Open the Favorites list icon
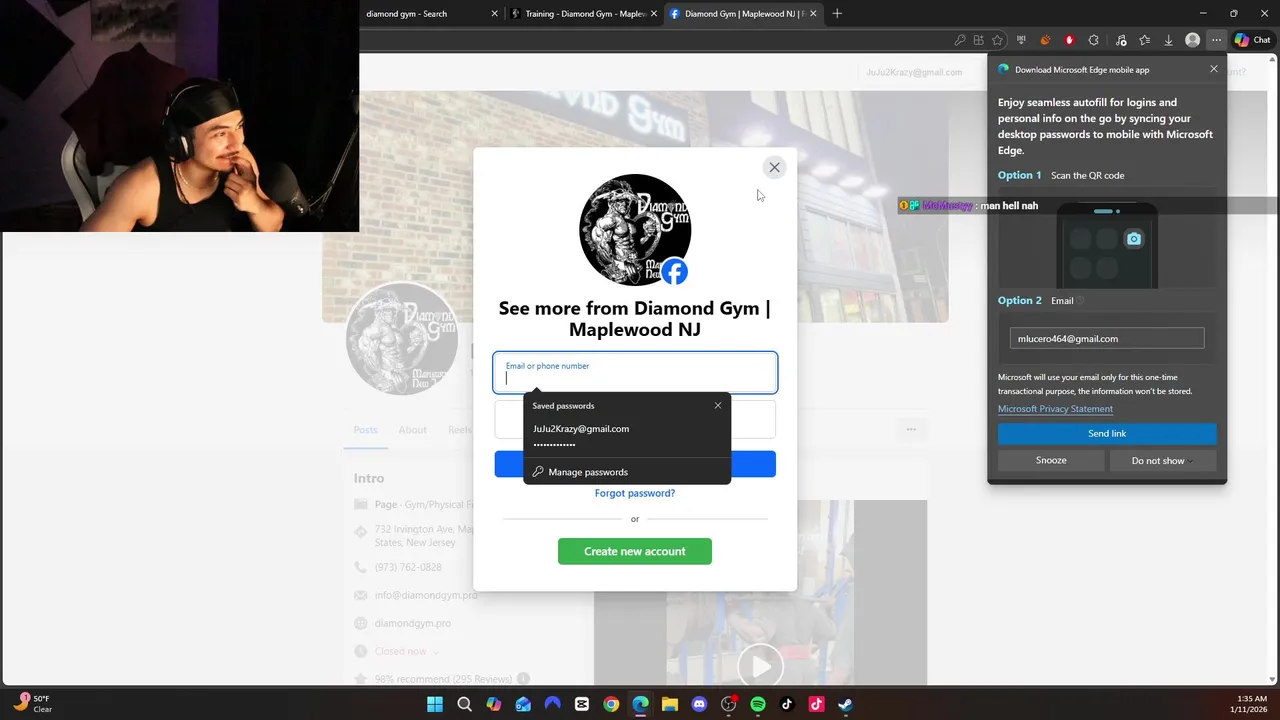The image size is (1280, 720). pyautogui.click(x=1145, y=40)
